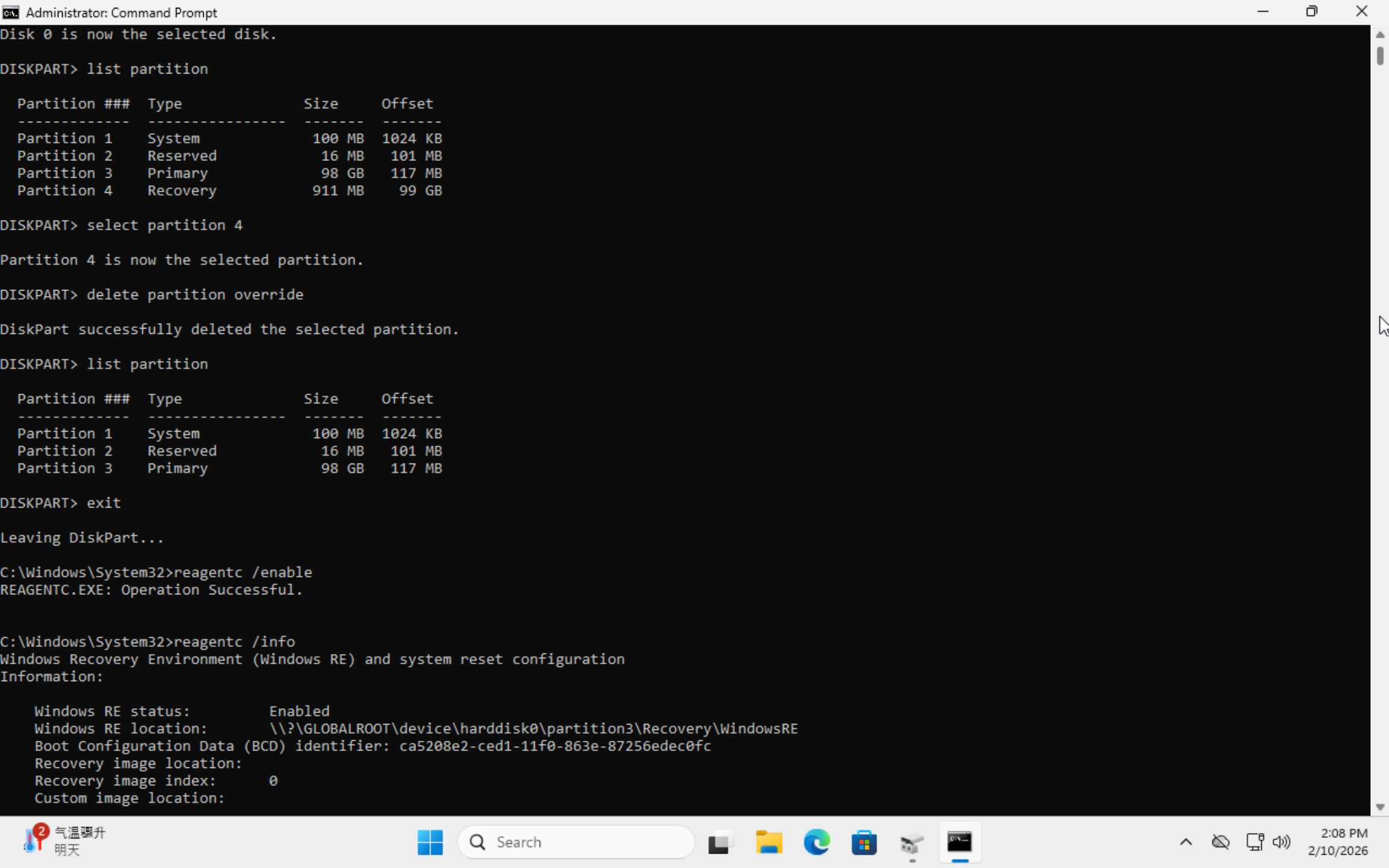Open the weather widget on taskbar

[65, 841]
